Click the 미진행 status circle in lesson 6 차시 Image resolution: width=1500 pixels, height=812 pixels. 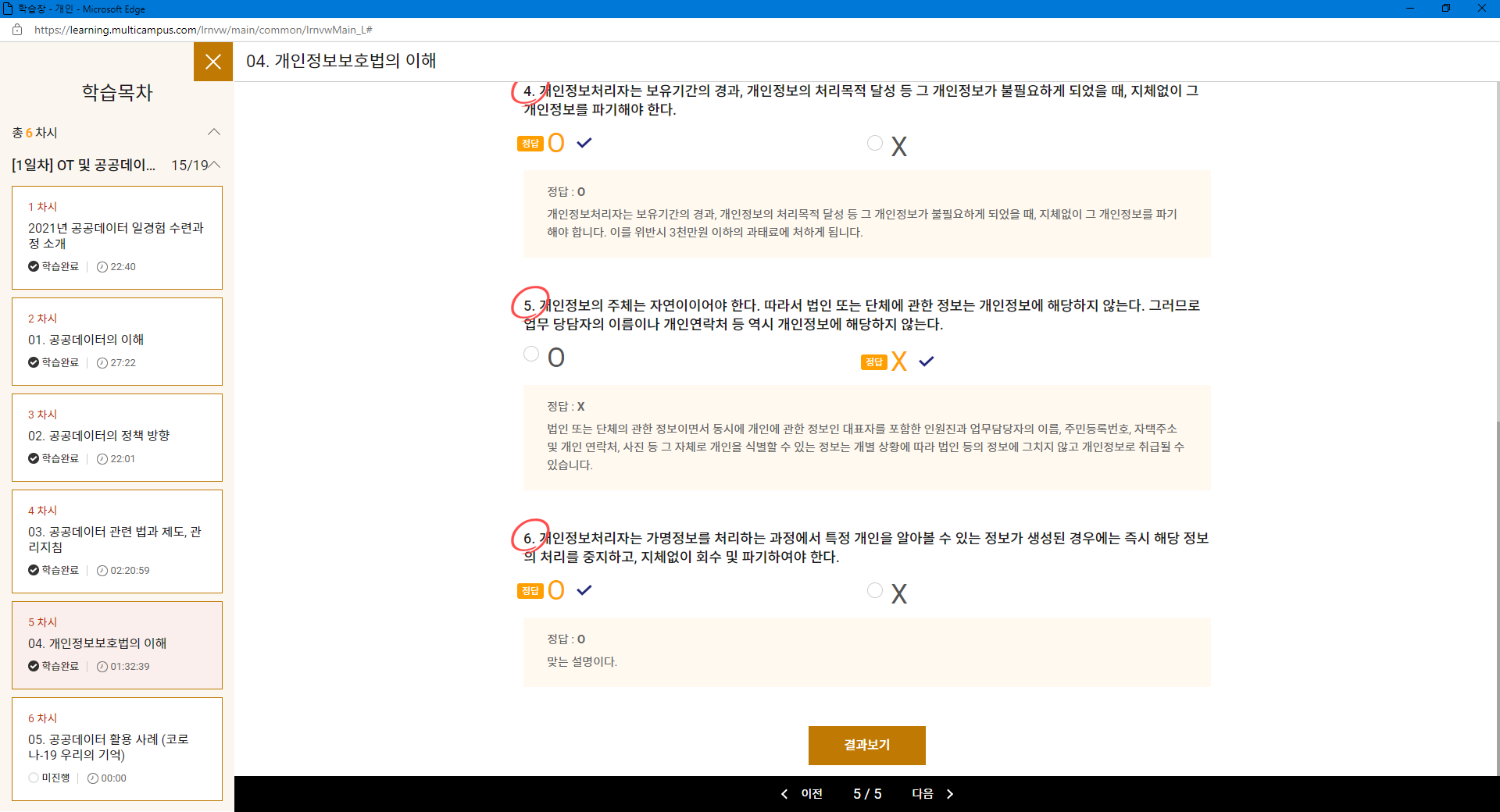(34, 778)
